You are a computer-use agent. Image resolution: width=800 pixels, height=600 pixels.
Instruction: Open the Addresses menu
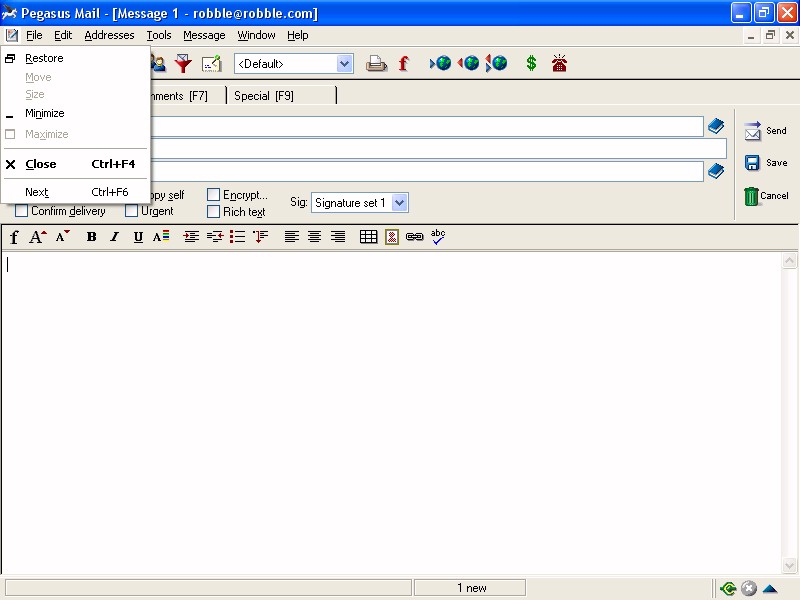[109, 35]
